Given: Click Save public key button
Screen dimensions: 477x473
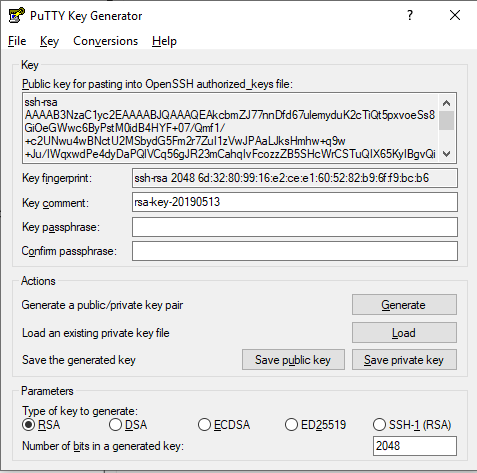Looking at the screenshot, I should pos(293,360).
